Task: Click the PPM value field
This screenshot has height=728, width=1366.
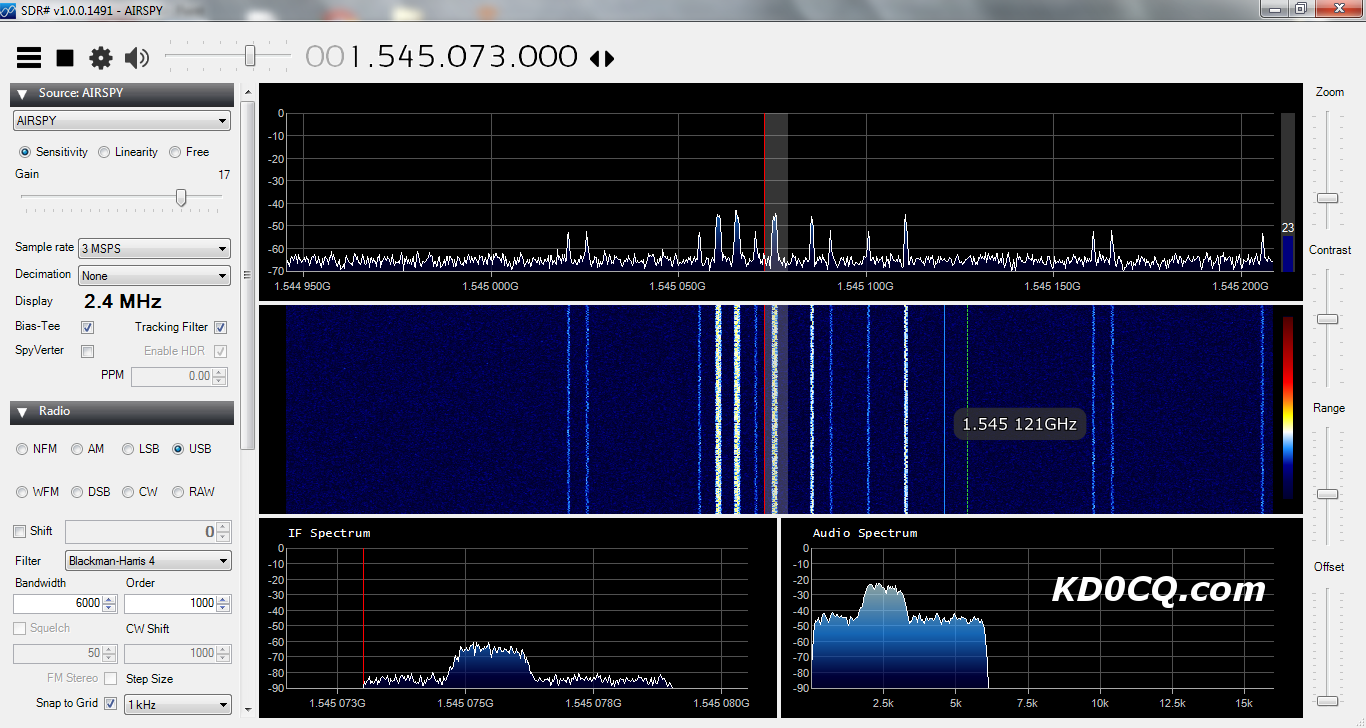Action: (x=172, y=376)
